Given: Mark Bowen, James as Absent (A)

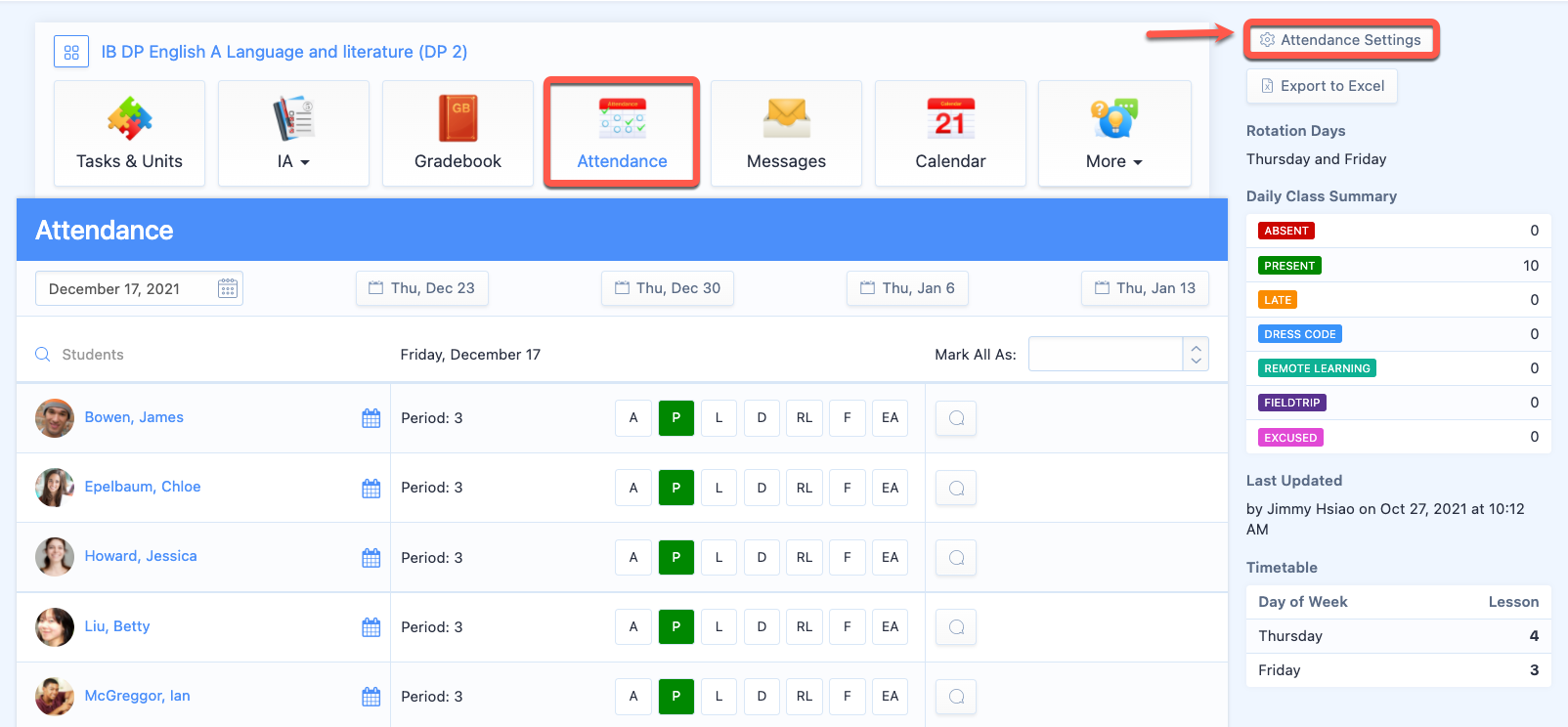Looking at the screenshot, I should (x=632, y=418).
